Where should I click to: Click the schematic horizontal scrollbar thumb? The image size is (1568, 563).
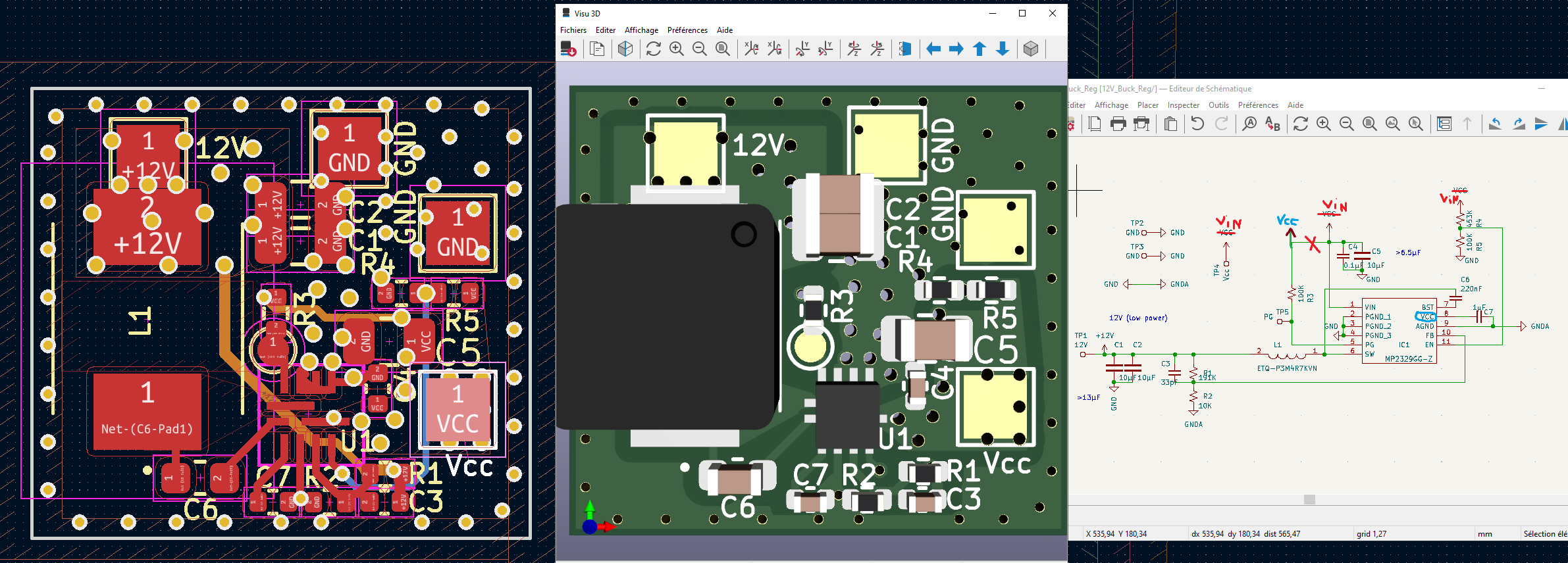pyautogui.click(x=1309, y=500)
